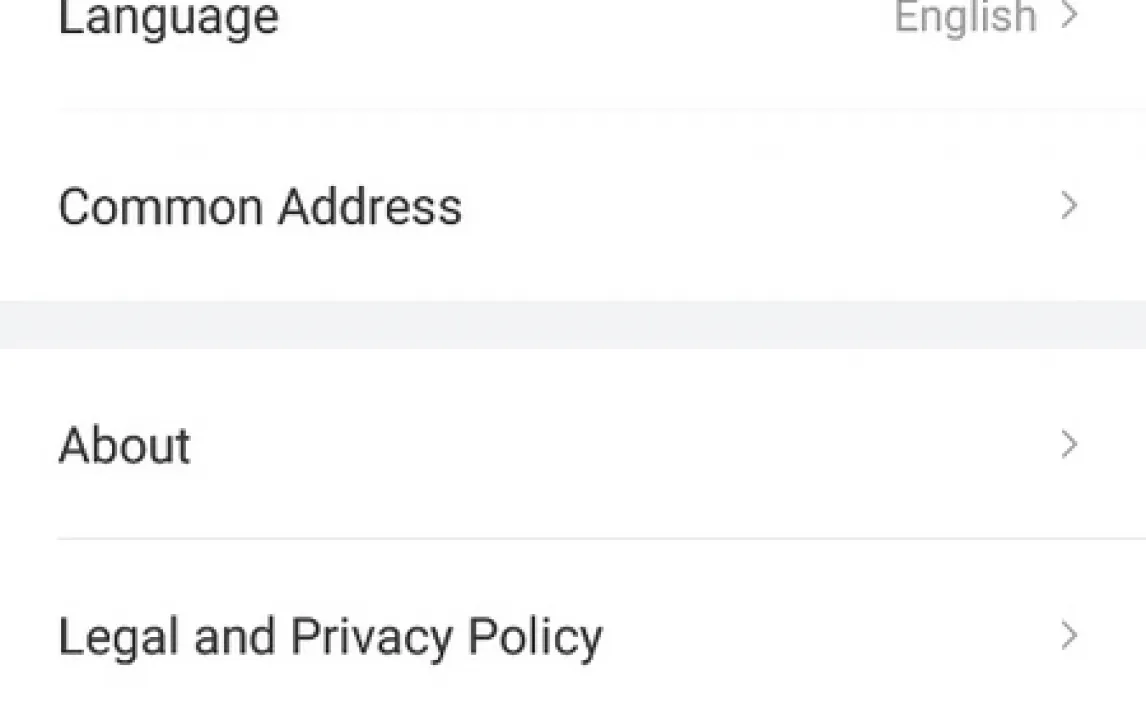Open Legal and Privacy Policy
Viewport: 1146px width, 716px height.
click(x=330, y=637)
